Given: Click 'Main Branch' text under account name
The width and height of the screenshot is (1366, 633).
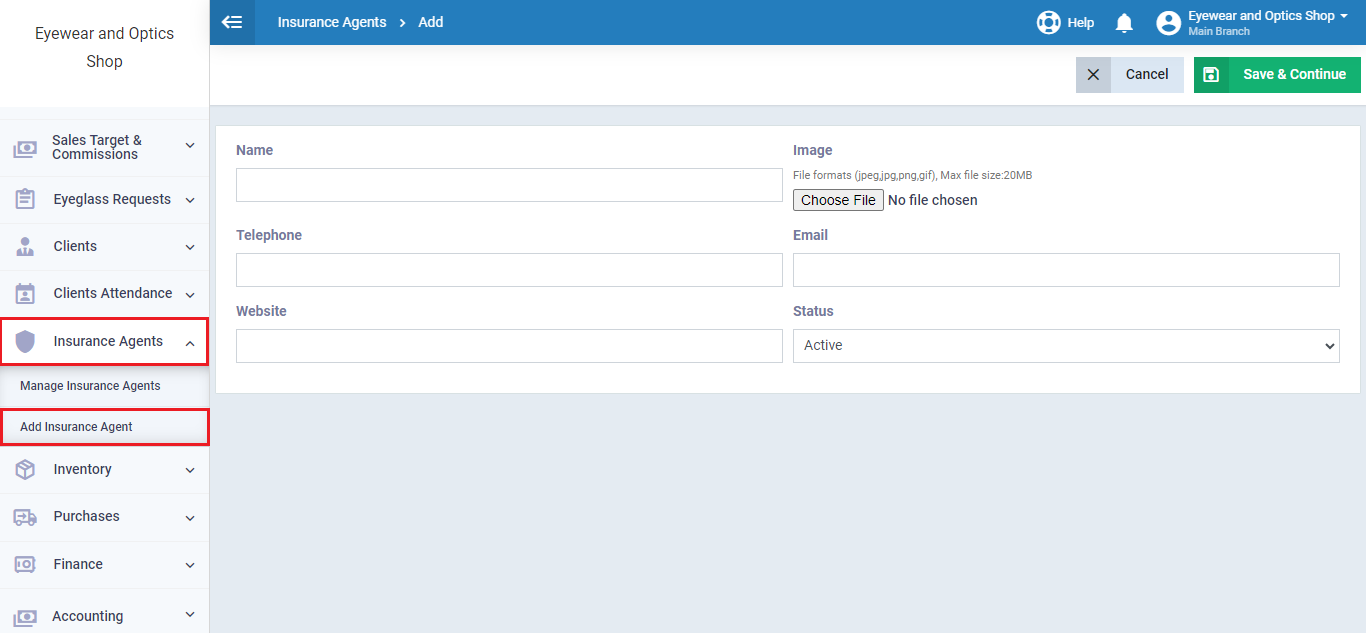Looking at the screenshot, I should coord(1218,32).
